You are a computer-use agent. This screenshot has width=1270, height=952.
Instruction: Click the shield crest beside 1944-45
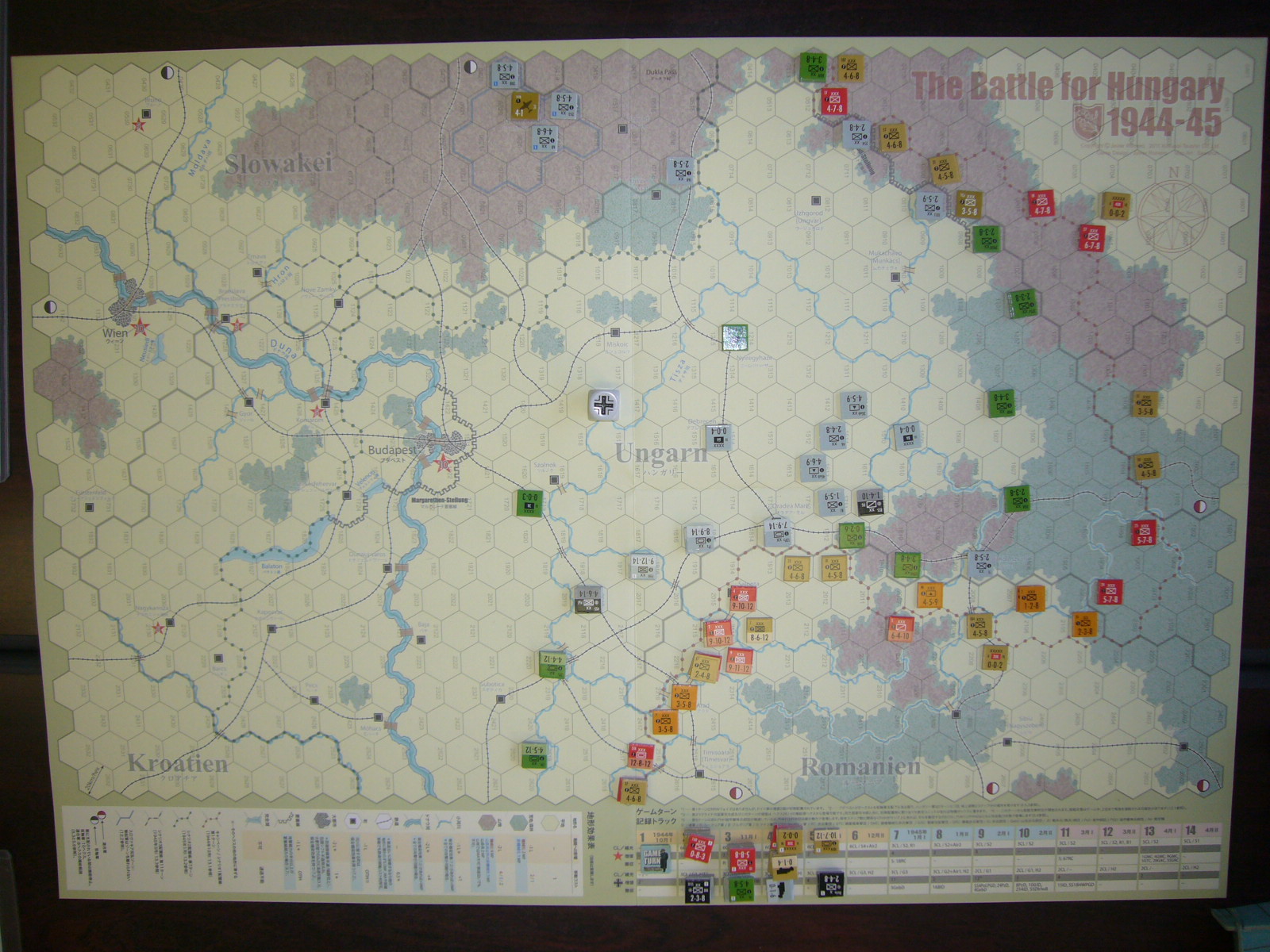[1087, 122]
